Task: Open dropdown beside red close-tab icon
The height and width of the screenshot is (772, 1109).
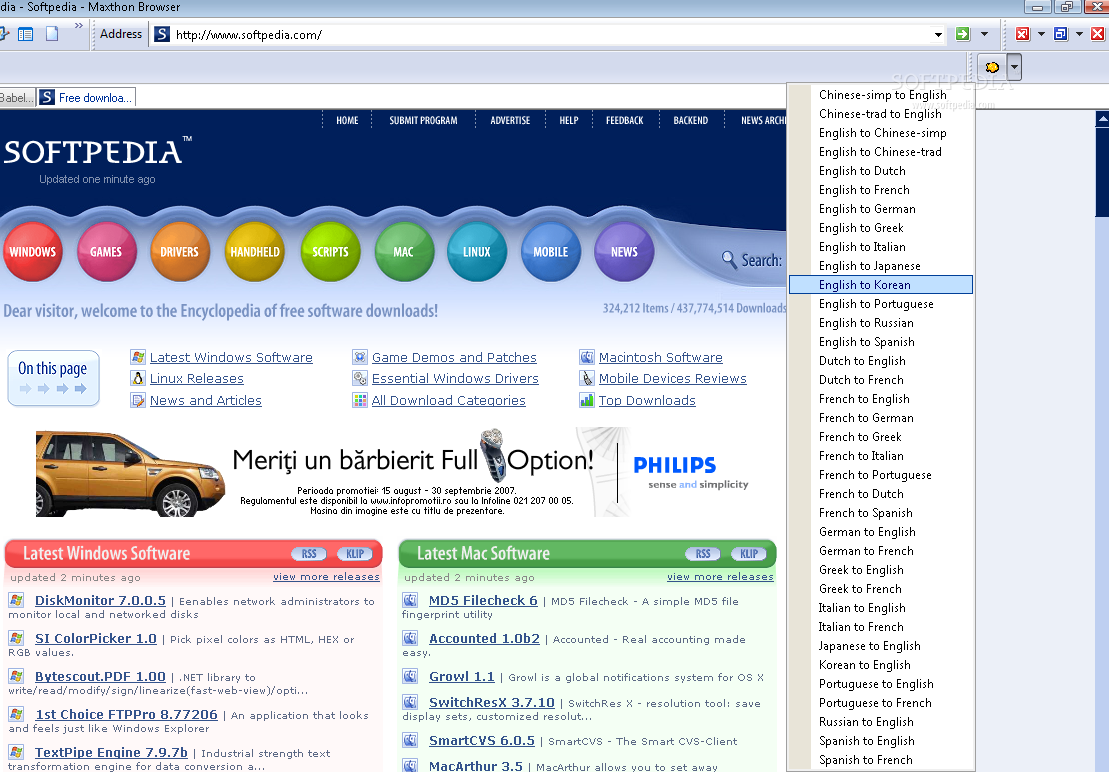Action: coord(1041,34)
